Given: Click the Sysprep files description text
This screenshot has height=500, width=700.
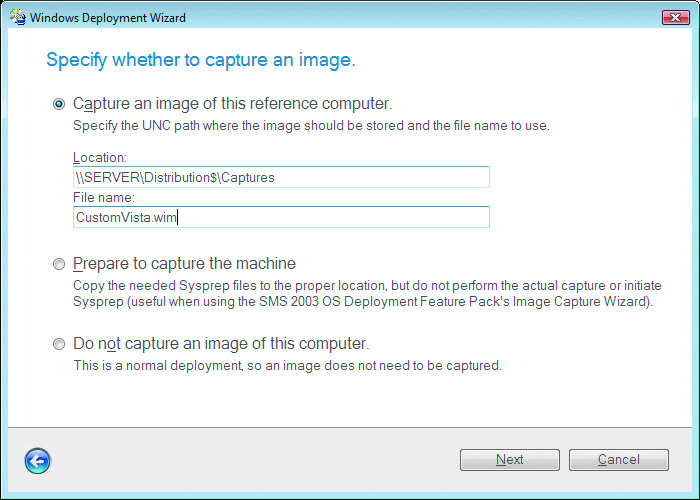Looking at the screenshot, I should point(367,293).
